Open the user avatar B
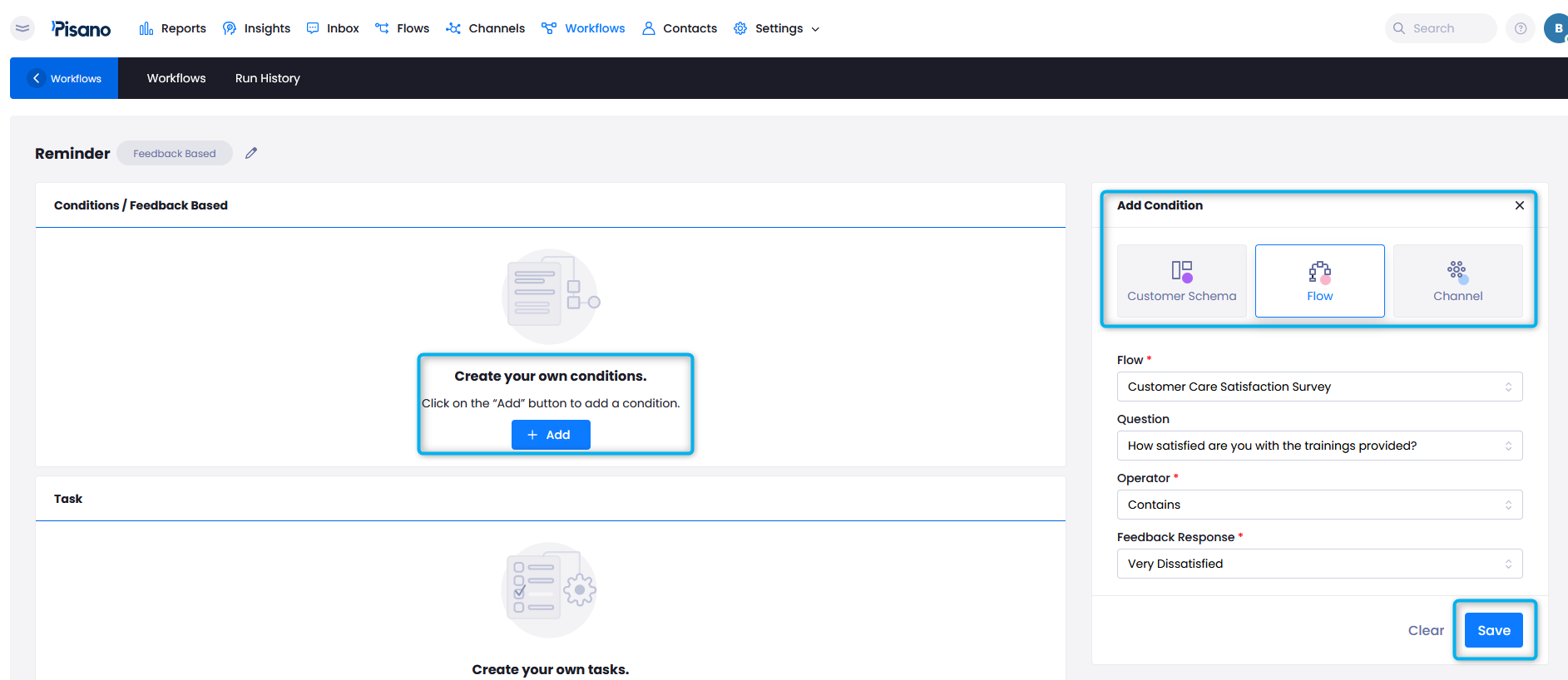 (x=1556, y=28)
